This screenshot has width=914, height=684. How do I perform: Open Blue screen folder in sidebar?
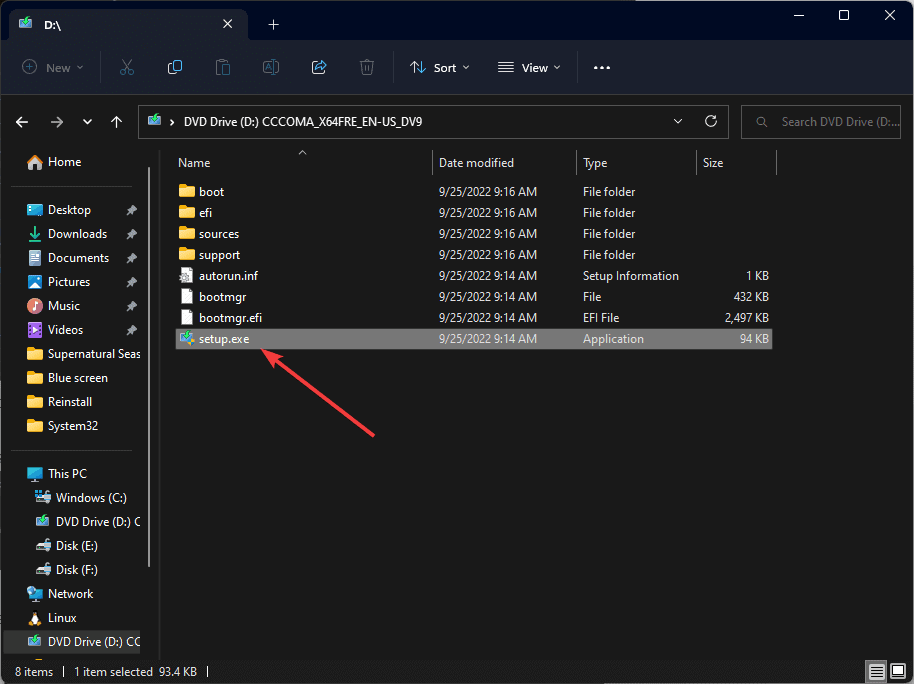(x=68, y=378)
